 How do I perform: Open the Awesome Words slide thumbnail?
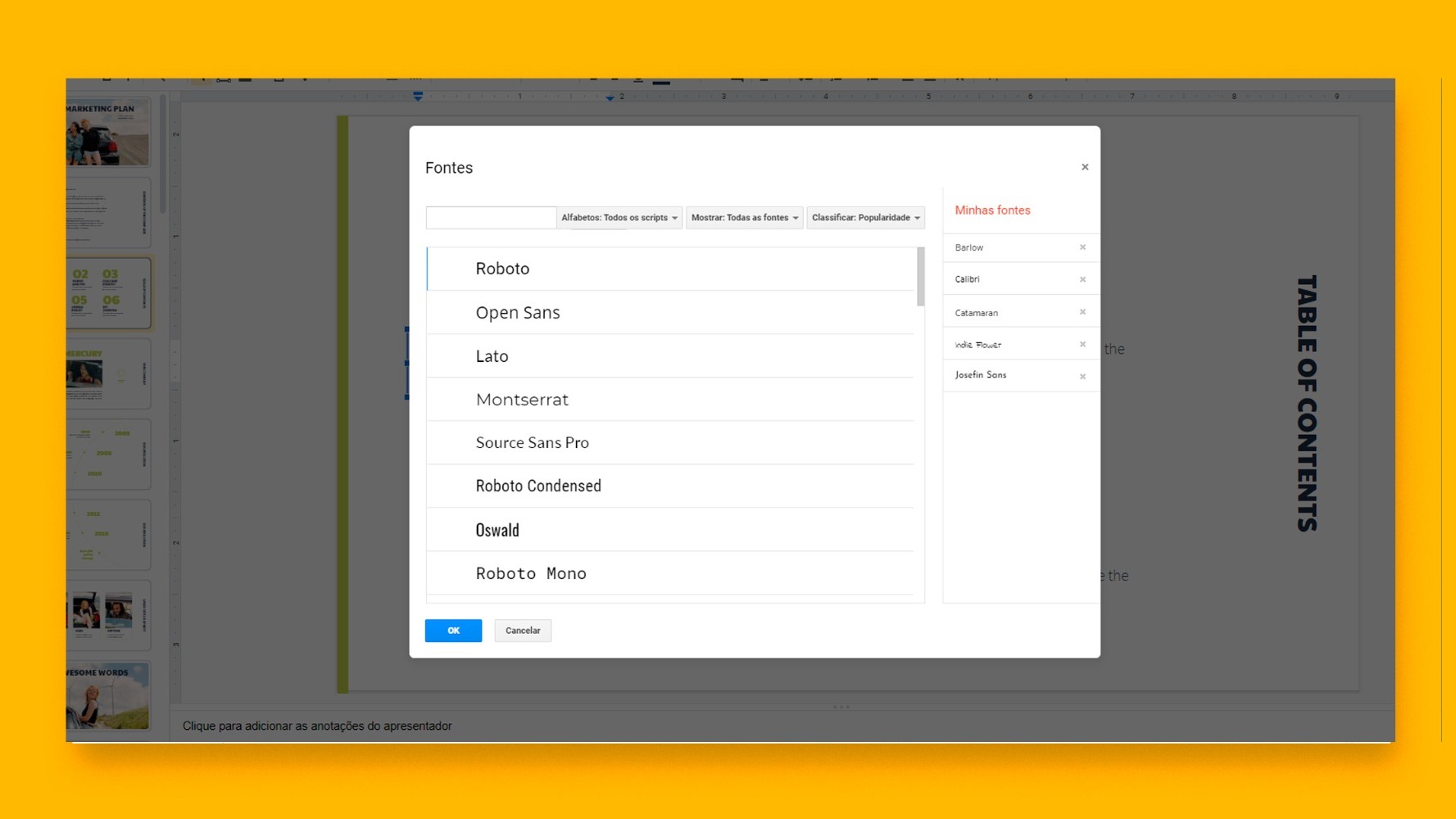click(x=108, y=696)
